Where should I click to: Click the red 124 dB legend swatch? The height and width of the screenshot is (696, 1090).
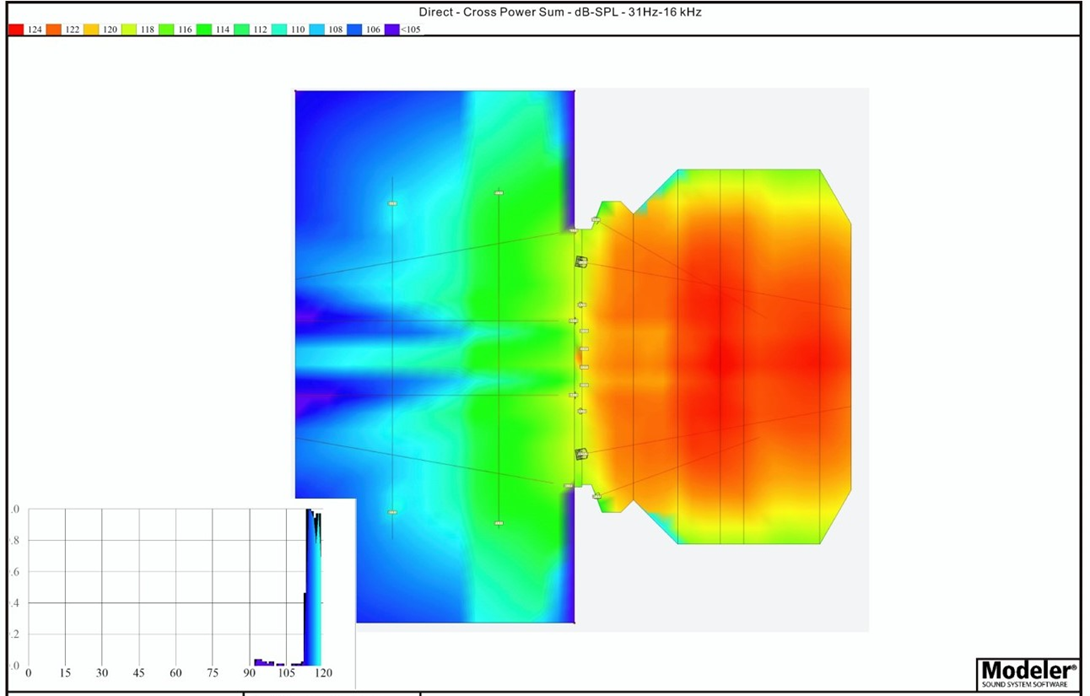point(16,30)
